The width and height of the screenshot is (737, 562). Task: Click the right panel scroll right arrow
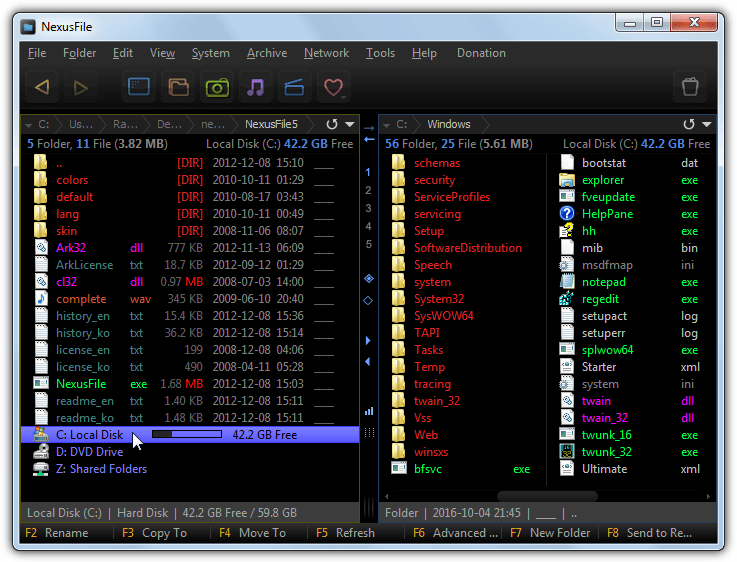coord(708,496)
